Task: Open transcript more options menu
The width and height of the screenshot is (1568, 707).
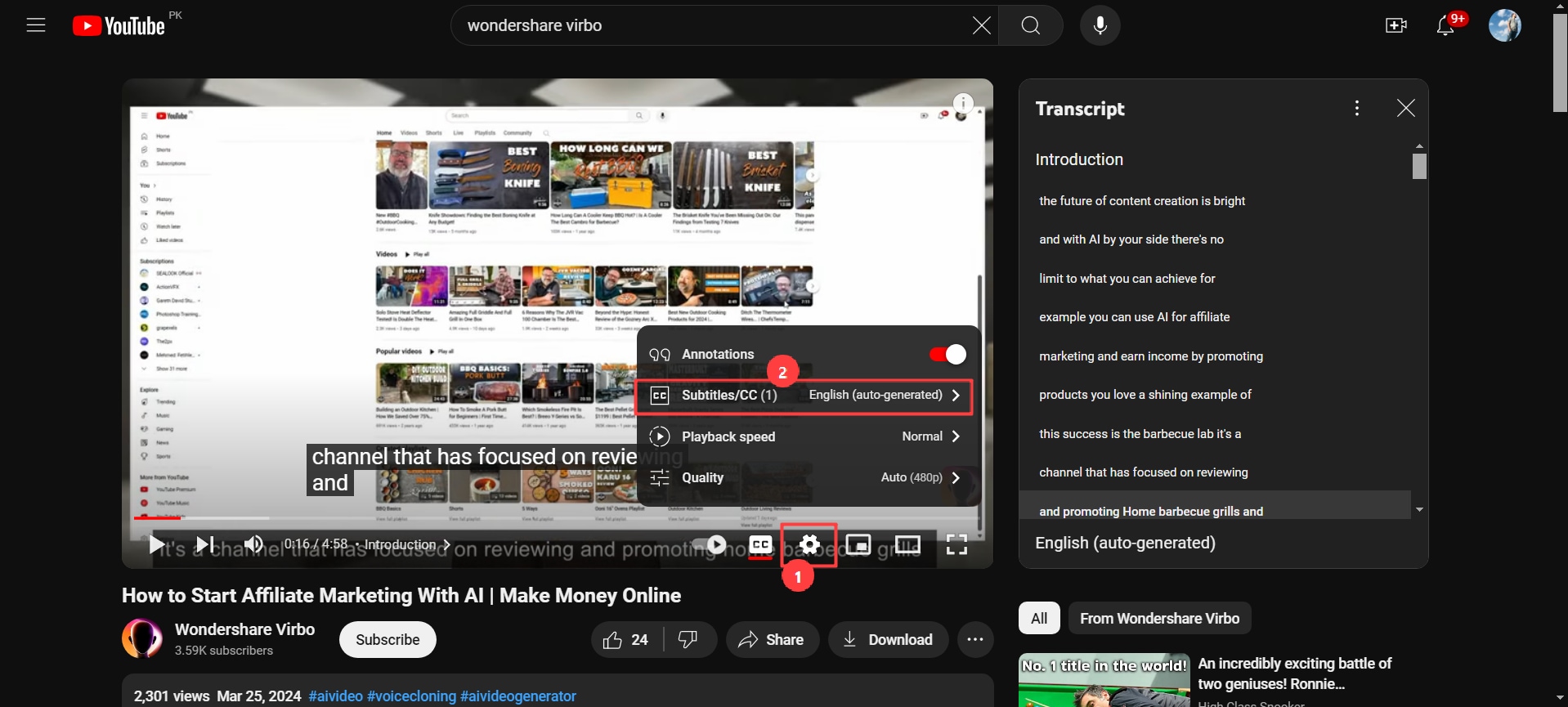Action: point(1357,108)
